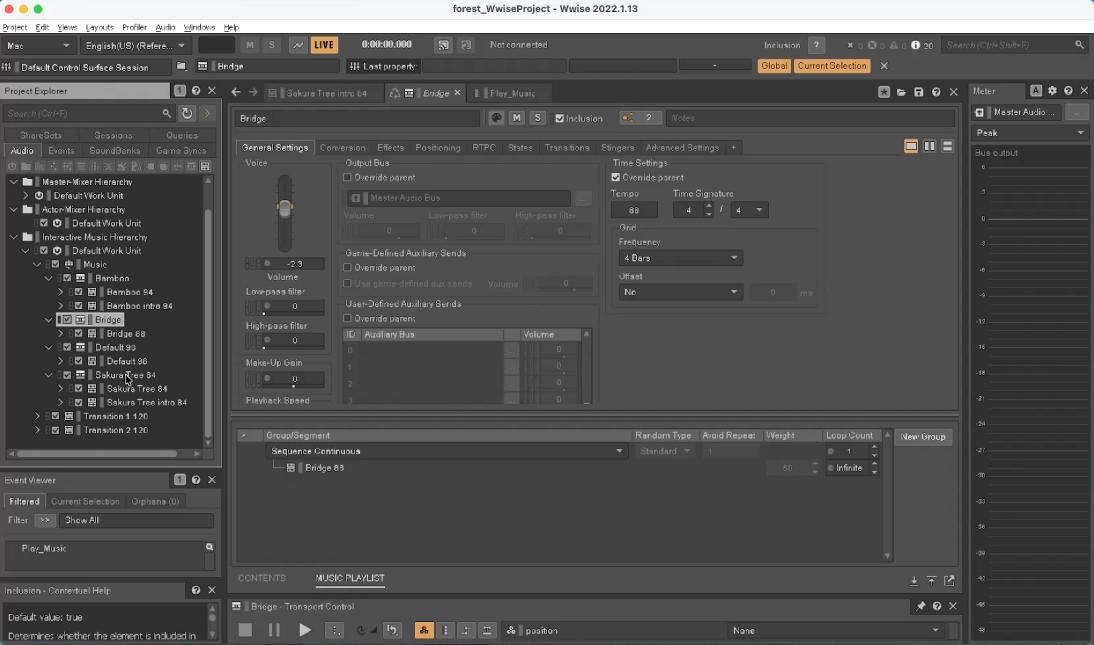Click the references count icon showing 2
The image size is (1094, 645).
[640, 118]
